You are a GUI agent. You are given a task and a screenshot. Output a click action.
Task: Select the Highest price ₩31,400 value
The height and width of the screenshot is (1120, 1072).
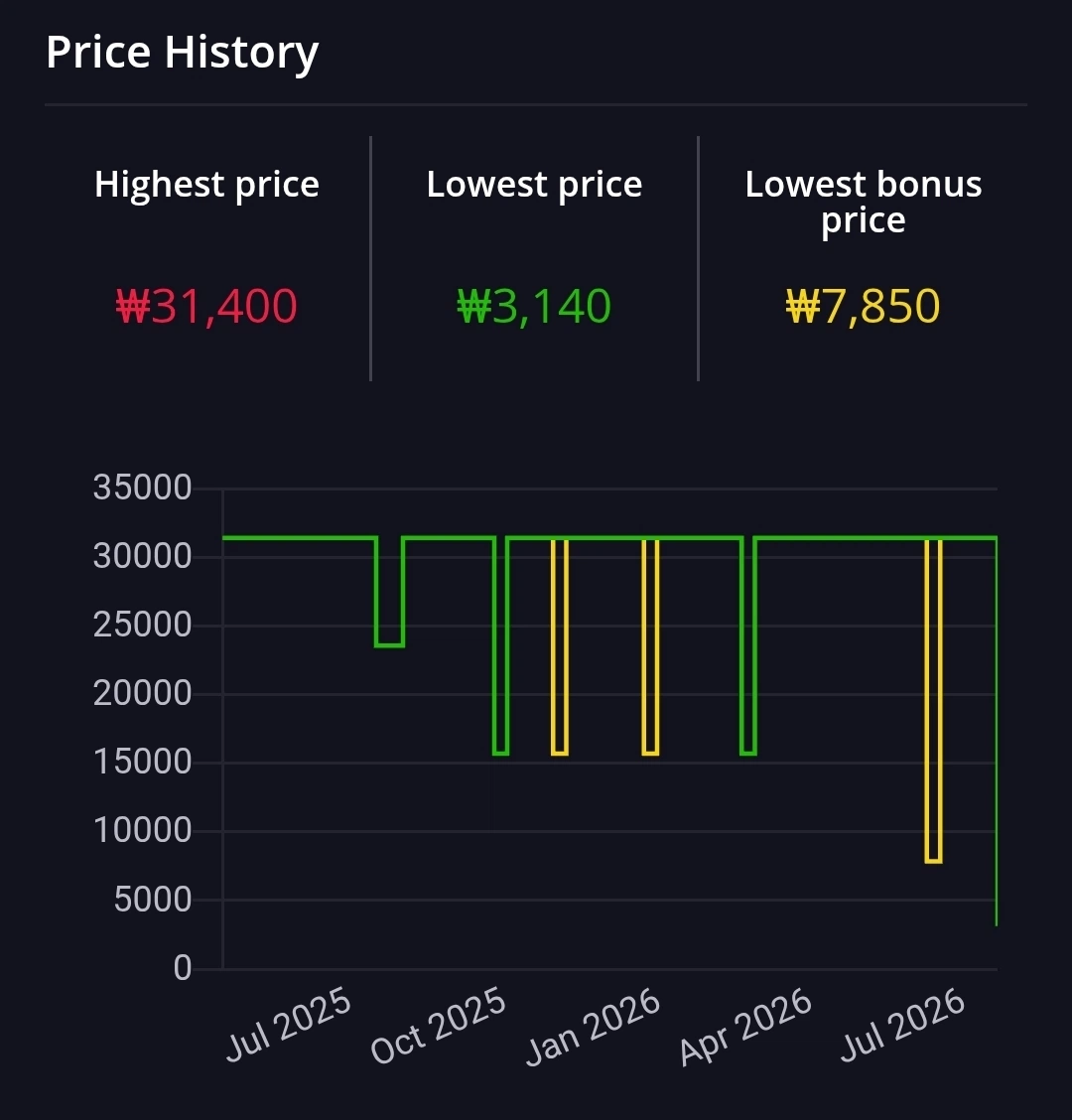pos(206,307)
